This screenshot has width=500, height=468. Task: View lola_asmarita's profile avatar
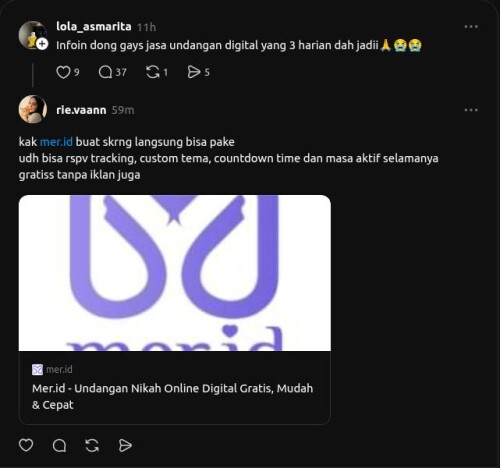[x=32, y=35]
